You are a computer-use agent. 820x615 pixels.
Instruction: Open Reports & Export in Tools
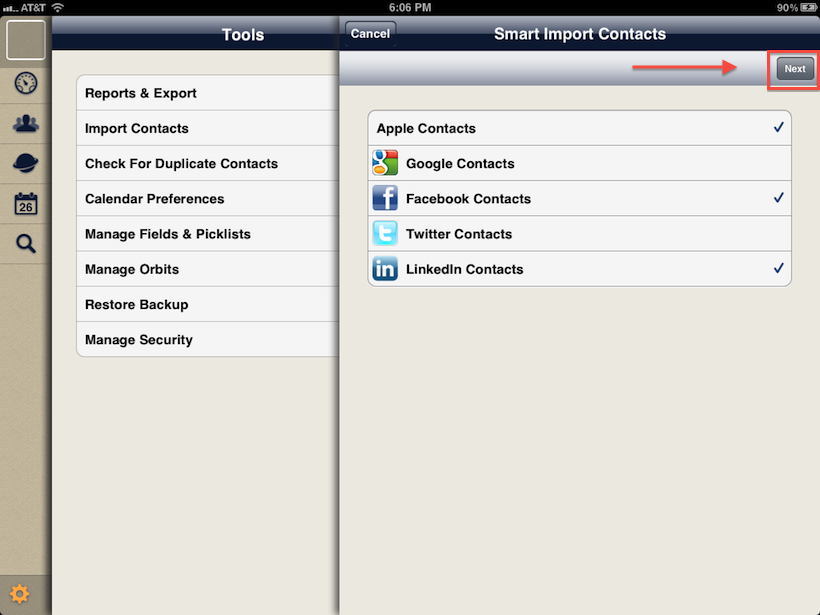(x=141, y=93)
